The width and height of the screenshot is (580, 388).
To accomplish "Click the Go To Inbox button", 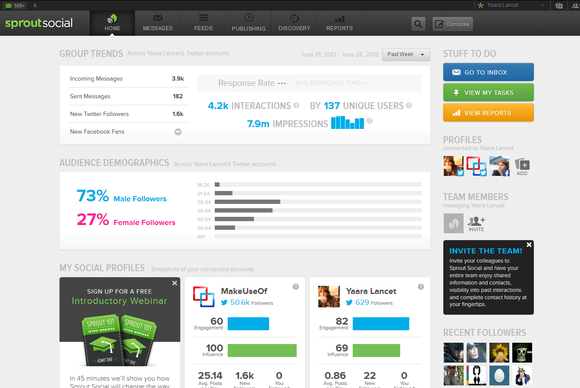I will point(488,72).
